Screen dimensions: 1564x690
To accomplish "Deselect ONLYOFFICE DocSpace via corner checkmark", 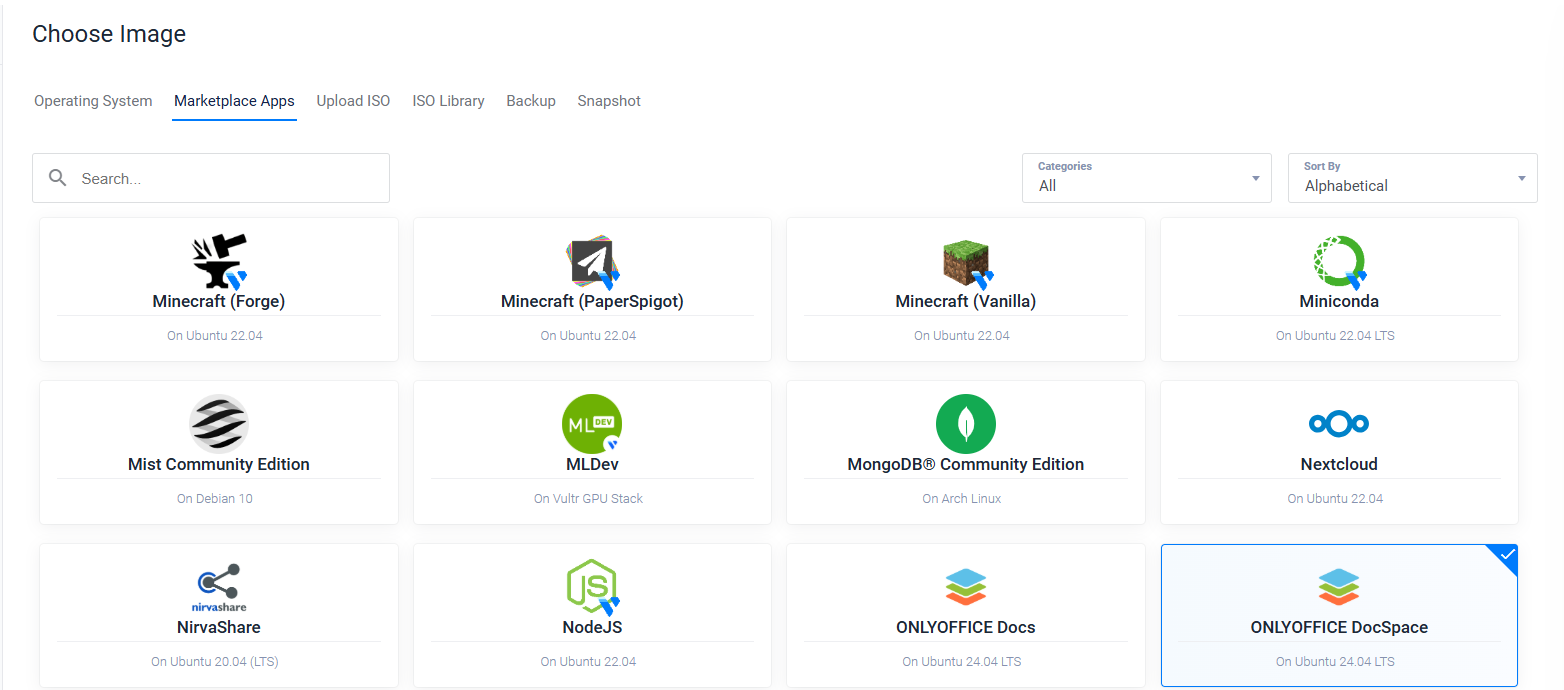I will pos(1507,555).
